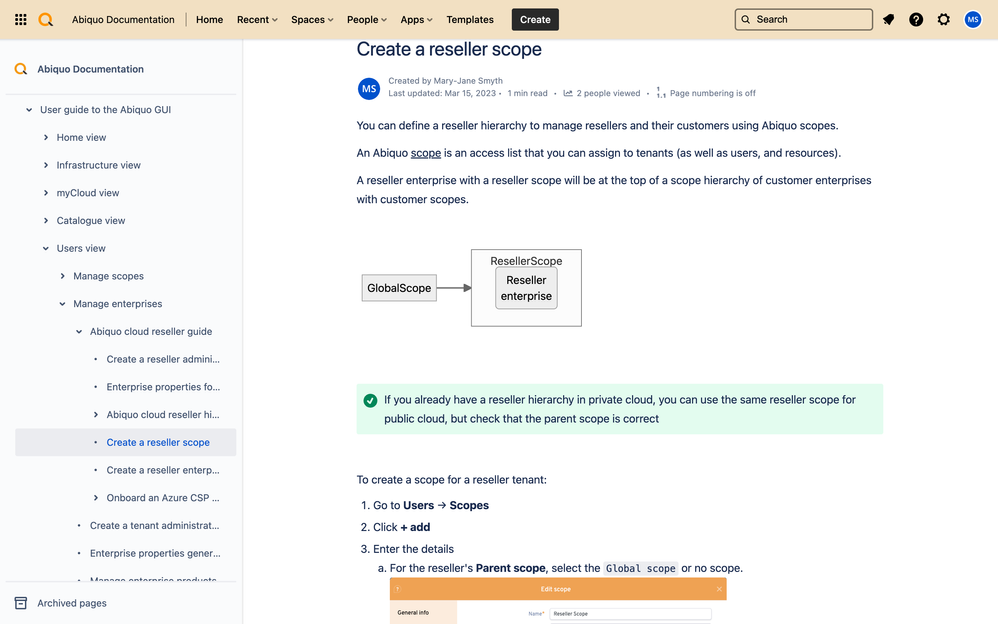Collapse Manage enterprises tree item
Screen dimensions: 998x624
click(x=62, y=304)
